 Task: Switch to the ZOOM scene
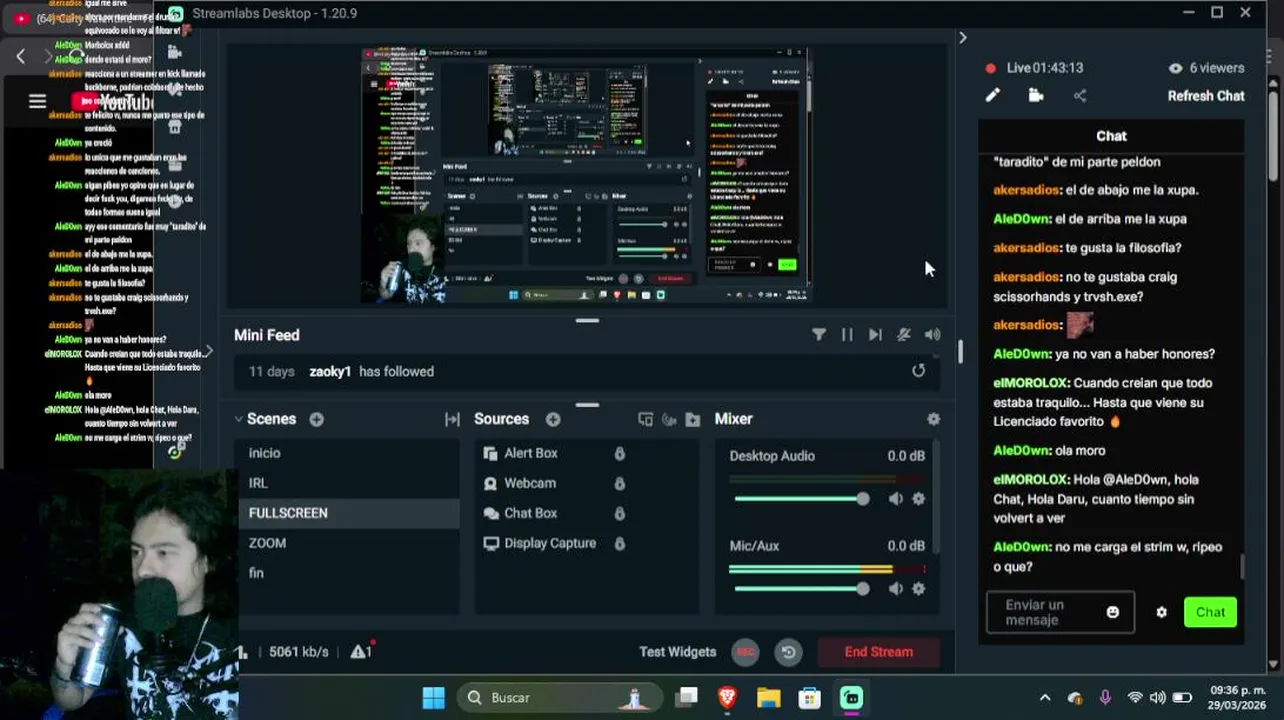point(348,543)
